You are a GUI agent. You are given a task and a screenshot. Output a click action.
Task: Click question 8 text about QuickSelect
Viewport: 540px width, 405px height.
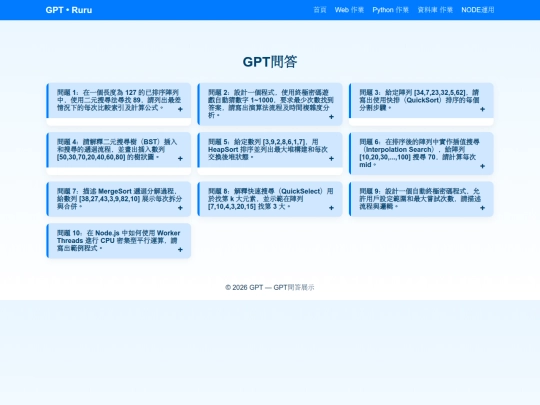click(x=270, y=198)
